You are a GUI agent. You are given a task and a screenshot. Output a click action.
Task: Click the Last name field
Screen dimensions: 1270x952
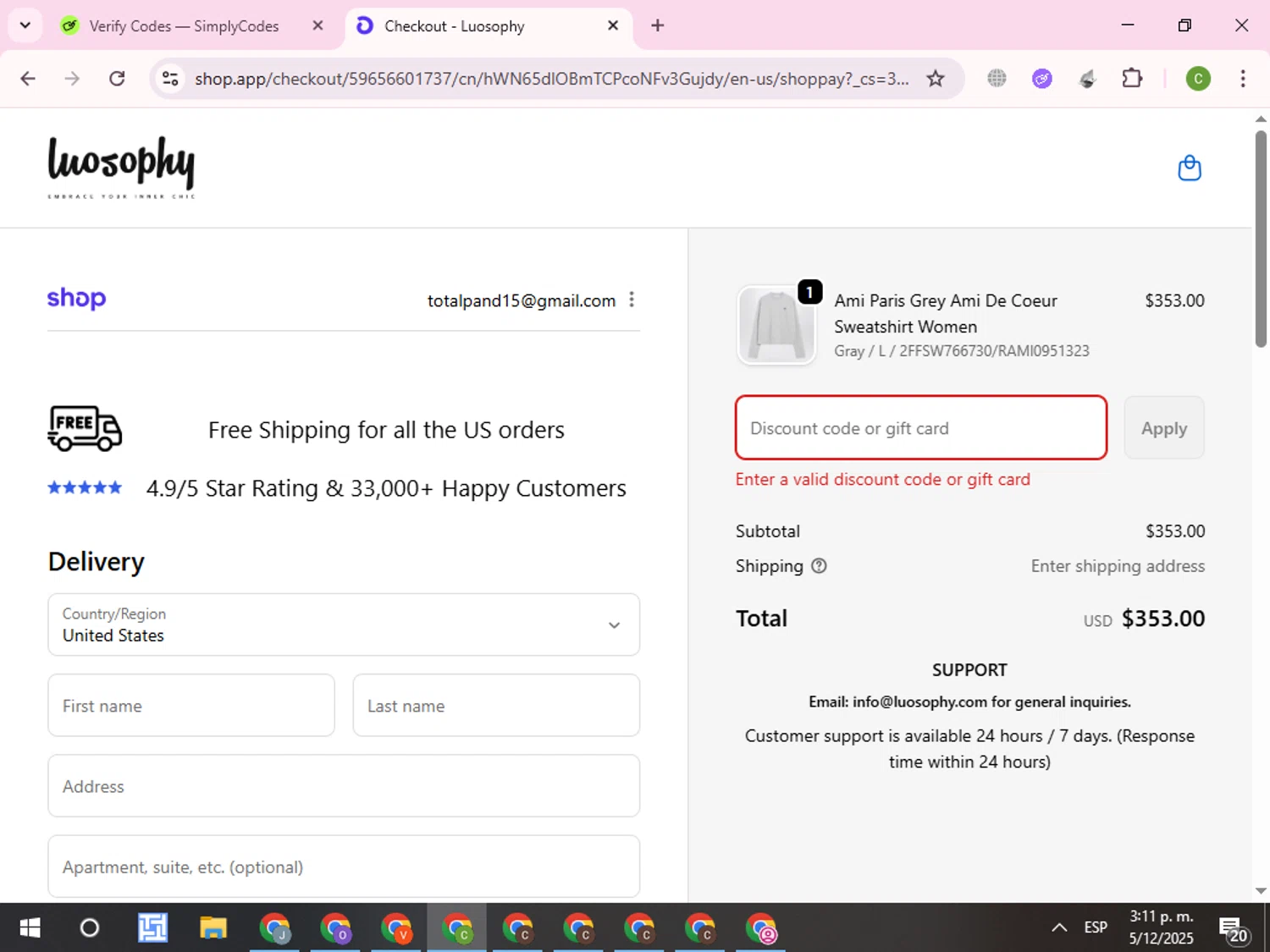496,706
